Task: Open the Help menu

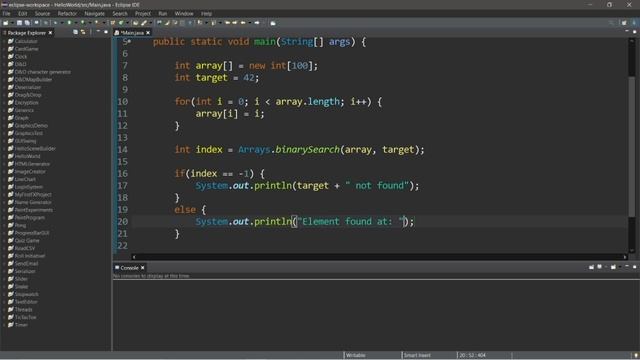Action: (206, 13)
